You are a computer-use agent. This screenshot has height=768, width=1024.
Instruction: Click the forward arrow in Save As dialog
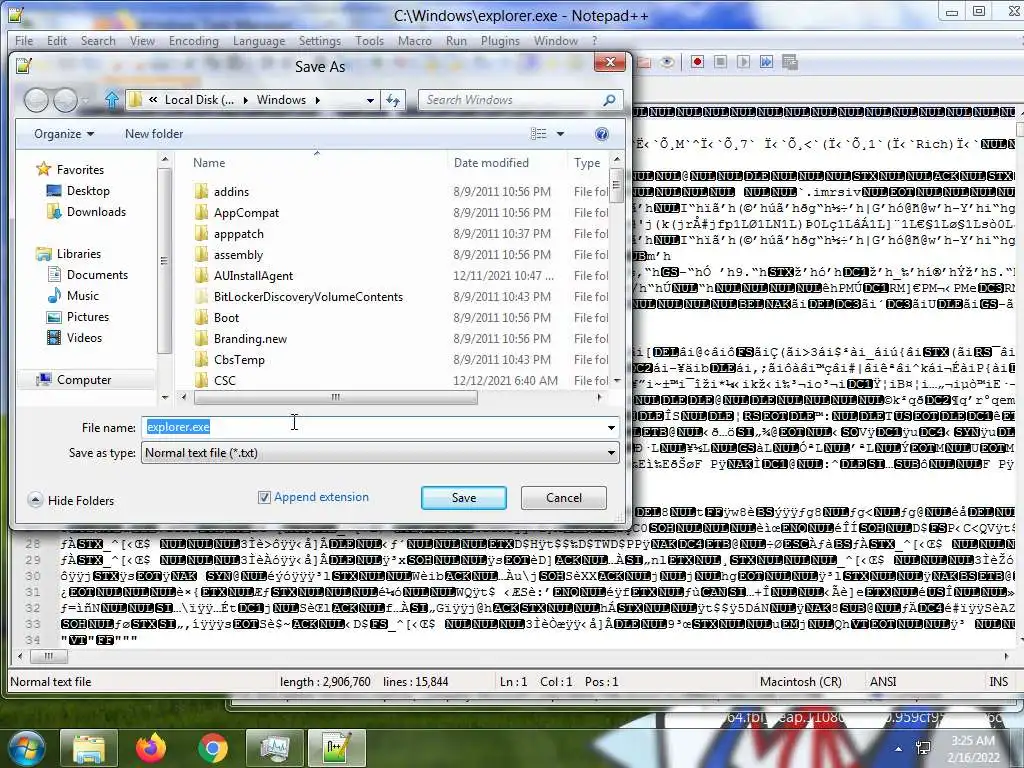(65, 100)
